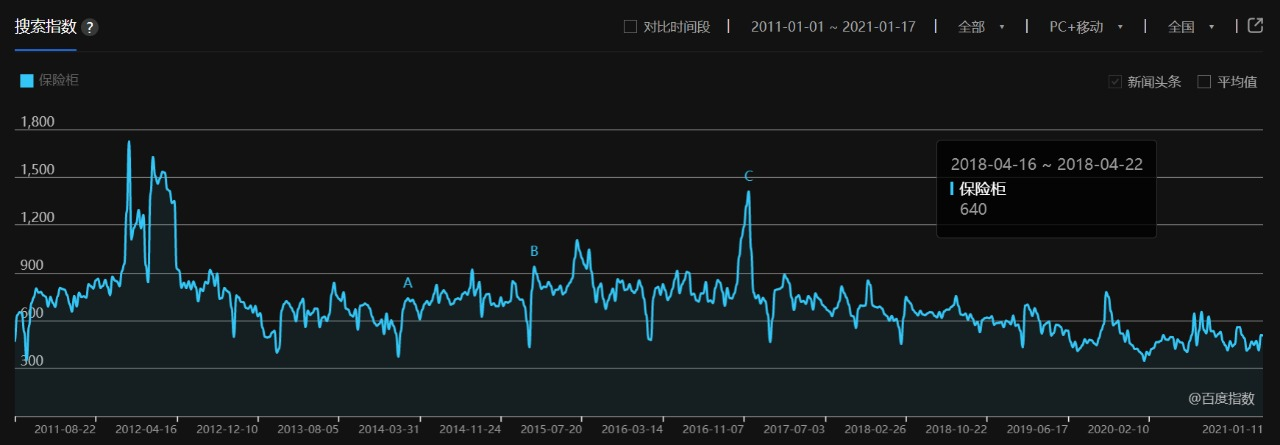Expand the PC+移动 device dropdown
The image size is (1280, 445).
point(1085,27)
